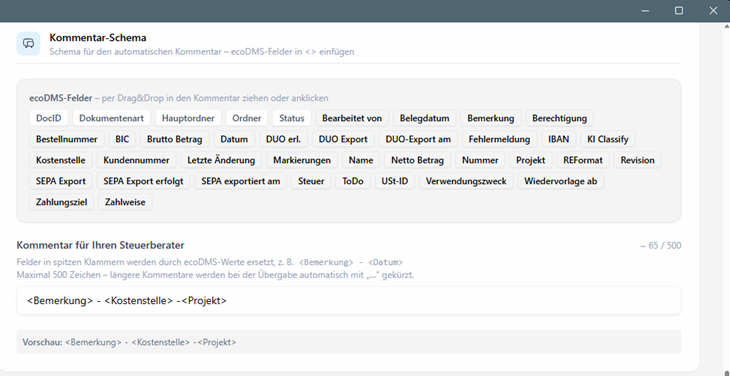Viewport: 730px width, 376px height.
Task: Add the Fehlermeldung field
Action: (499, 139)
